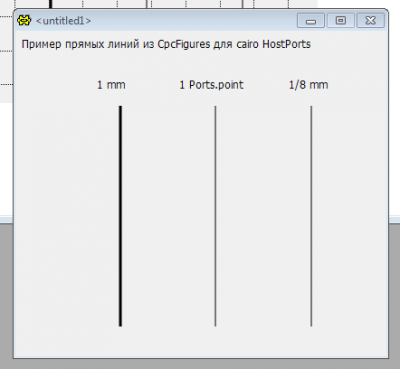
Task: Click the <untitled1> window title text
Action: 63,21
